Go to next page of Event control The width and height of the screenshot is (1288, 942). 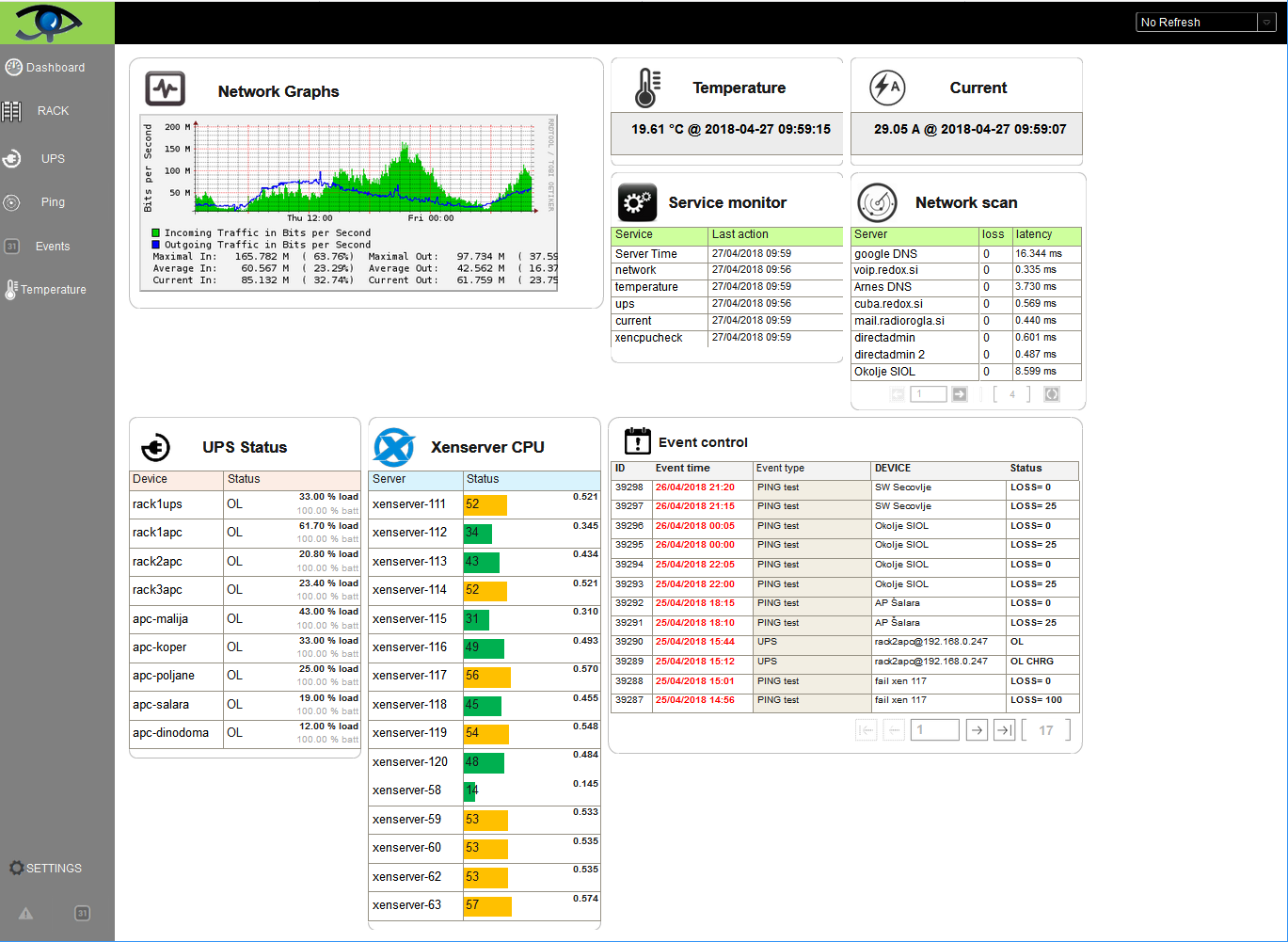[x=977, y=729]
